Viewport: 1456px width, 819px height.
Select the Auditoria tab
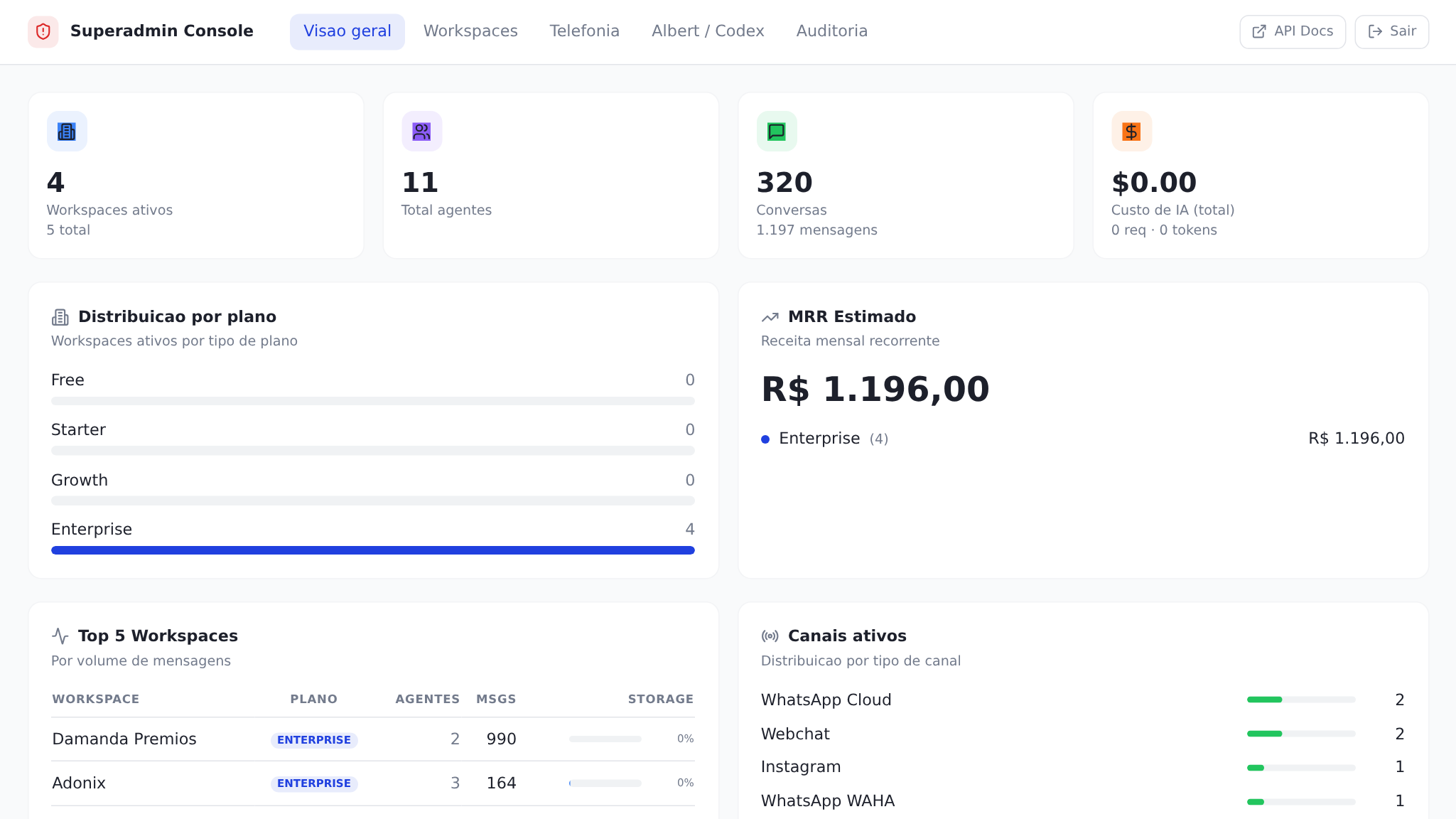click(x=831, y=31)
